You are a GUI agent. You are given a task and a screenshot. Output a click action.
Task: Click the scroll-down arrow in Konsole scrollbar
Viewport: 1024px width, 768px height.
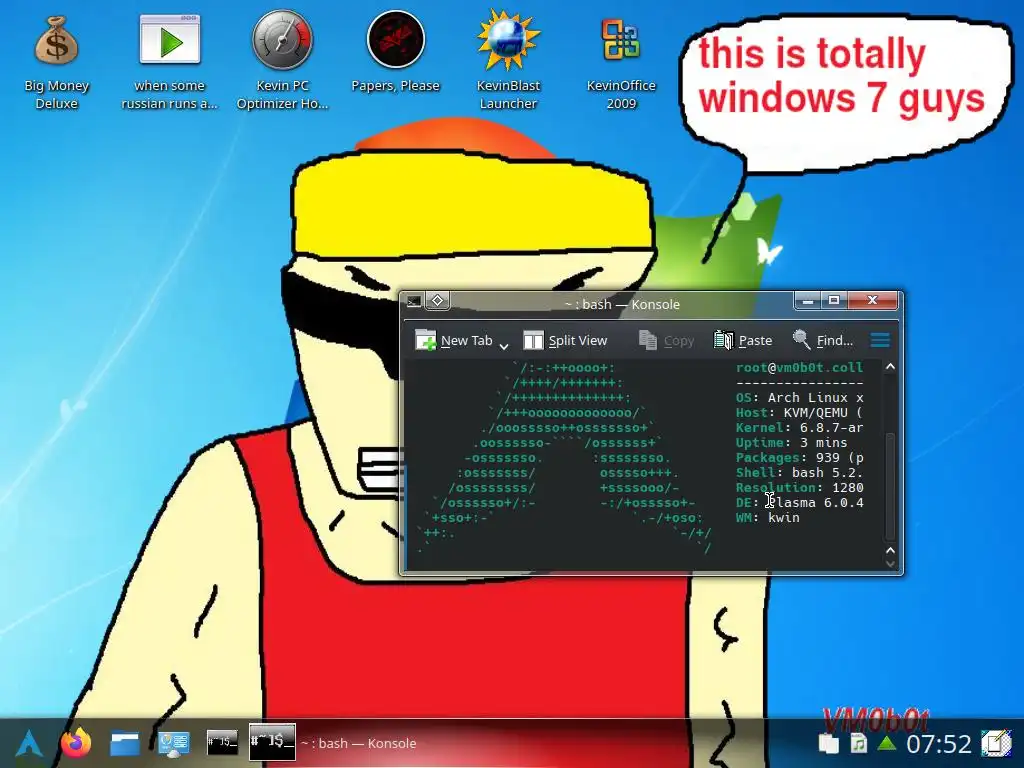point(889,564)
